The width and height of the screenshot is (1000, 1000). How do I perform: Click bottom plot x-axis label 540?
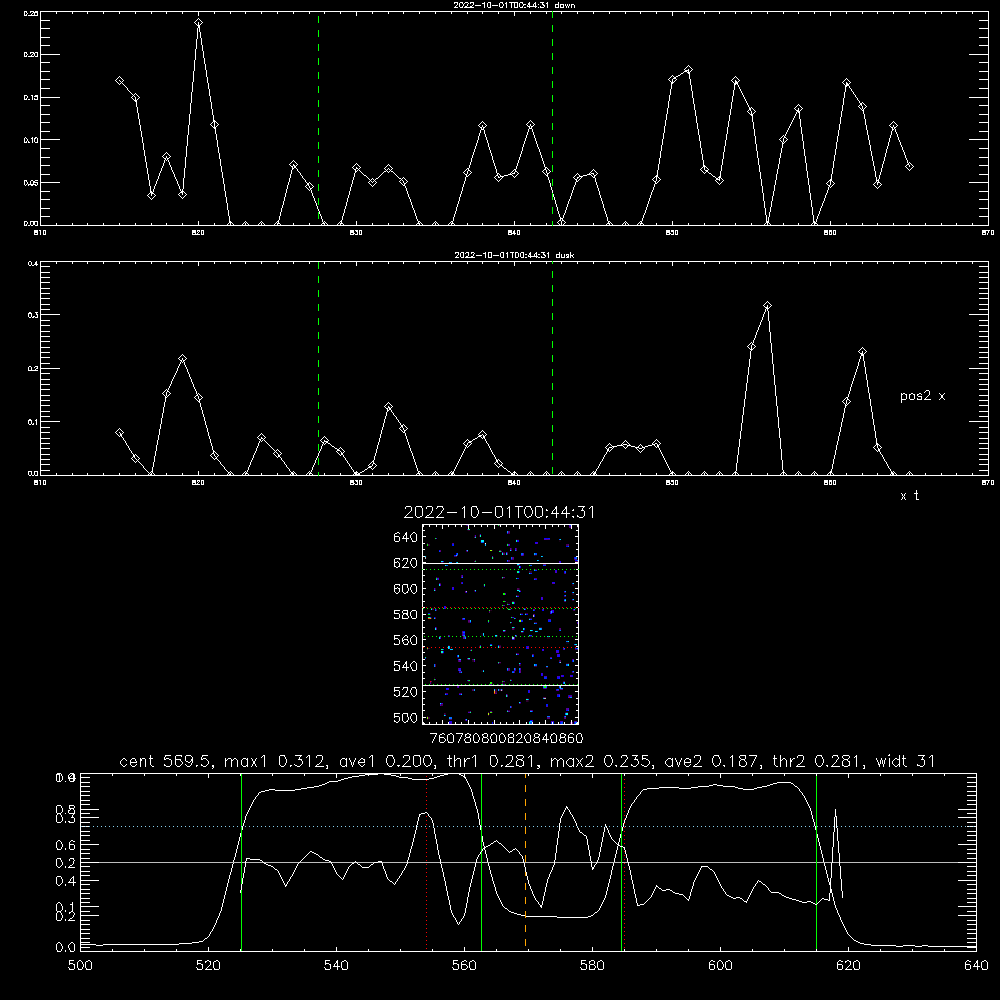[336, 966]
